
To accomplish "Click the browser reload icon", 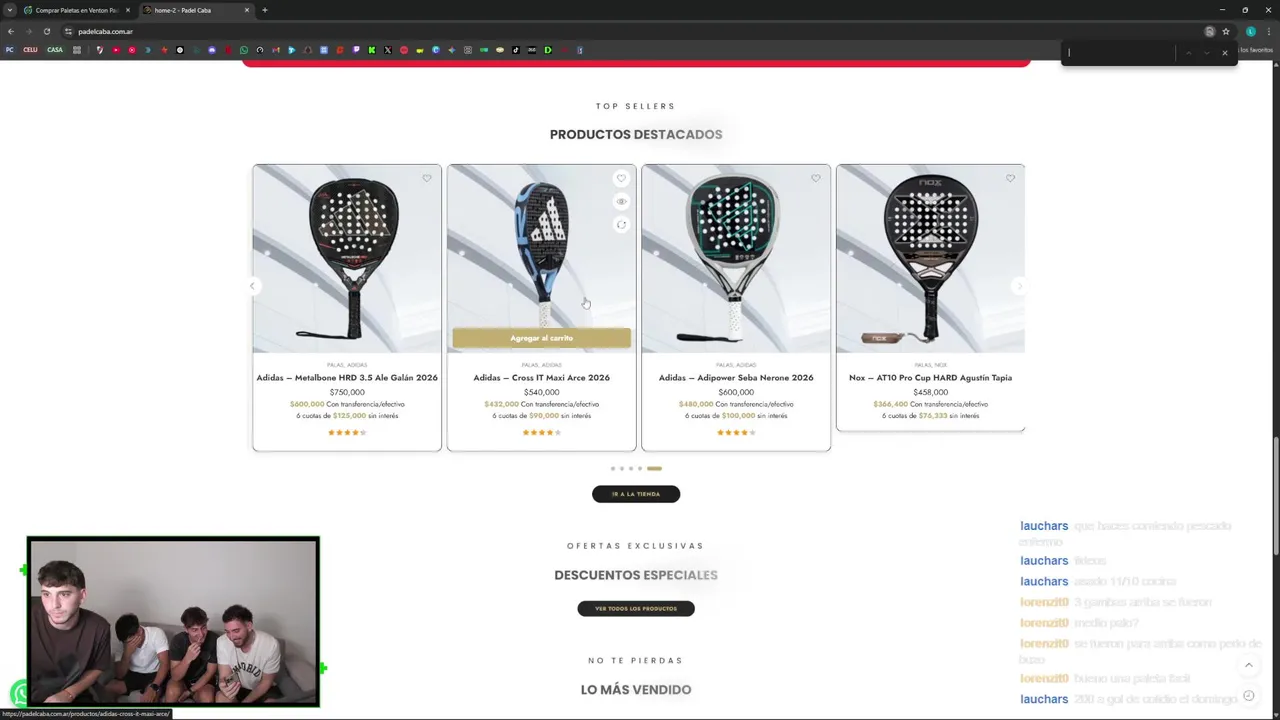I will click(x=46, y=31).
